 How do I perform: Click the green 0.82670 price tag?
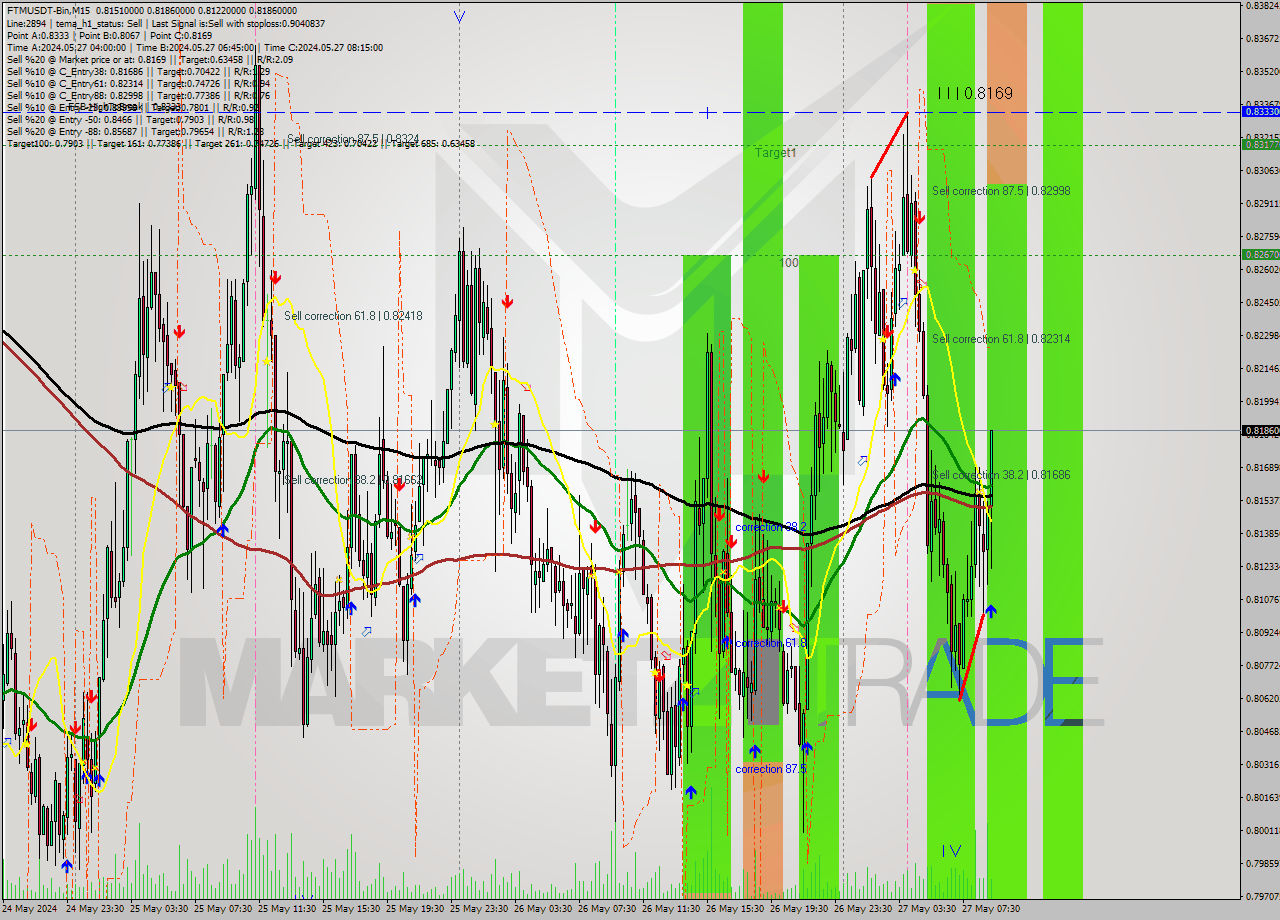(x=1260, y=255)
